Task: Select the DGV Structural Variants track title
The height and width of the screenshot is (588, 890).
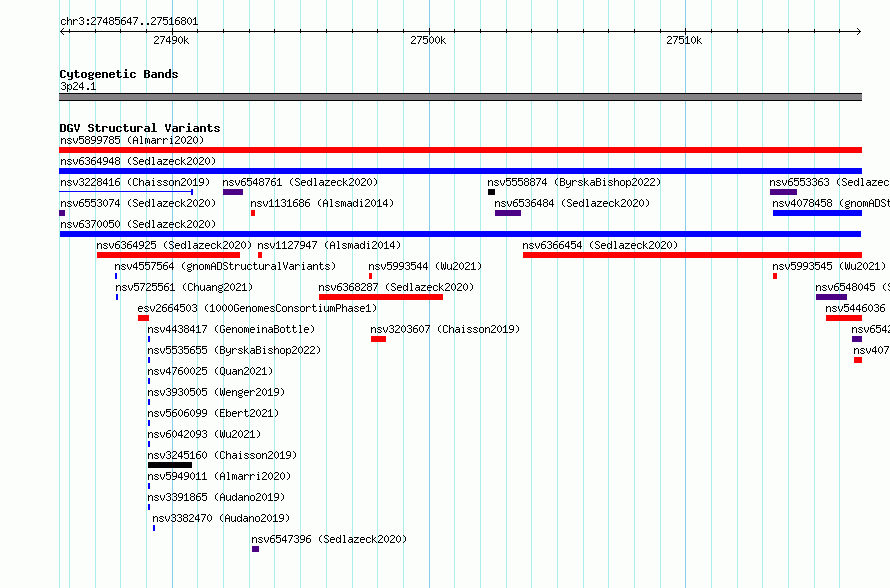Action: click(x=140, y=128)
